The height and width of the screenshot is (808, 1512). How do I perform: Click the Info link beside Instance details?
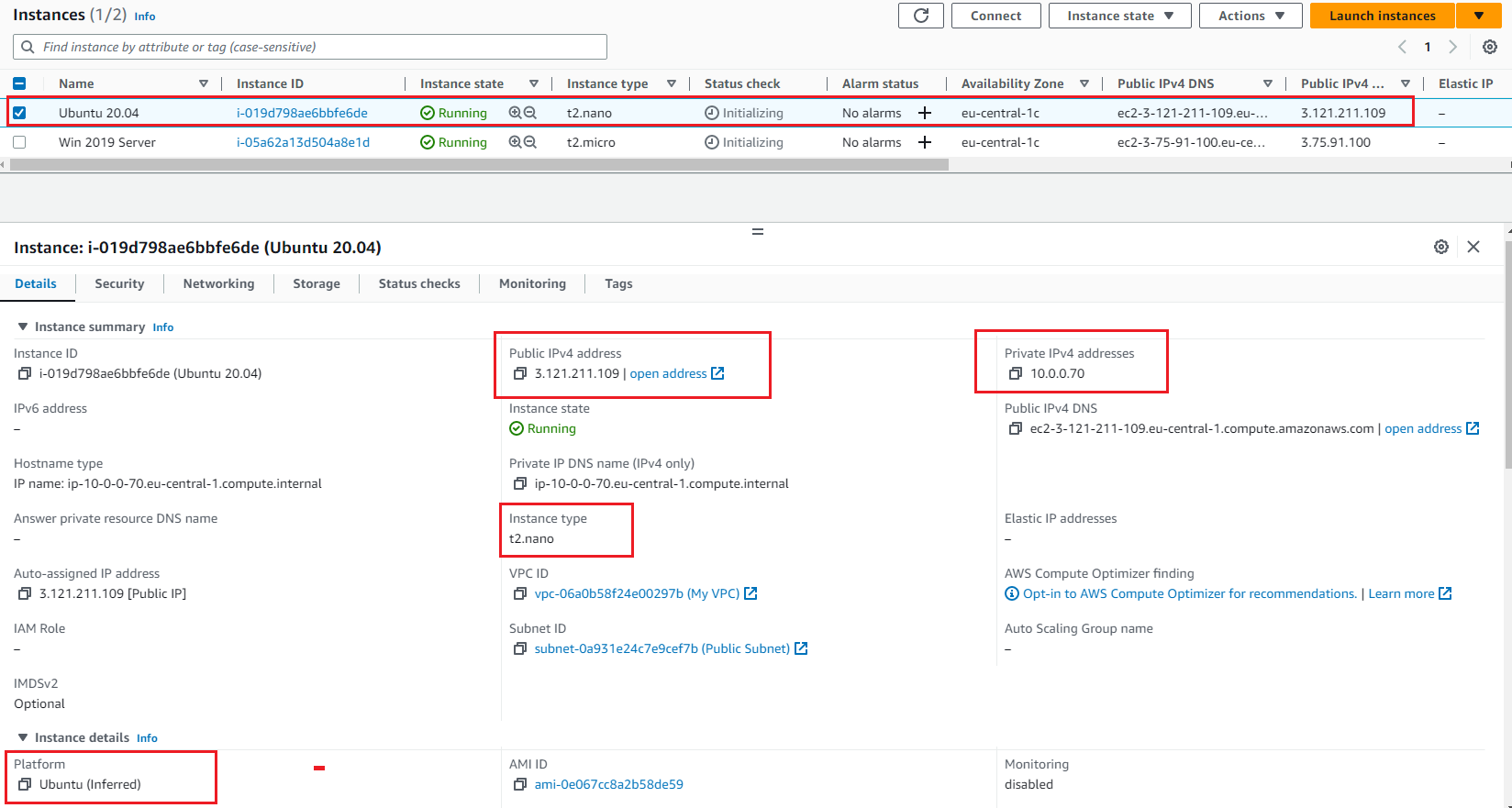(x=147, y=738)
